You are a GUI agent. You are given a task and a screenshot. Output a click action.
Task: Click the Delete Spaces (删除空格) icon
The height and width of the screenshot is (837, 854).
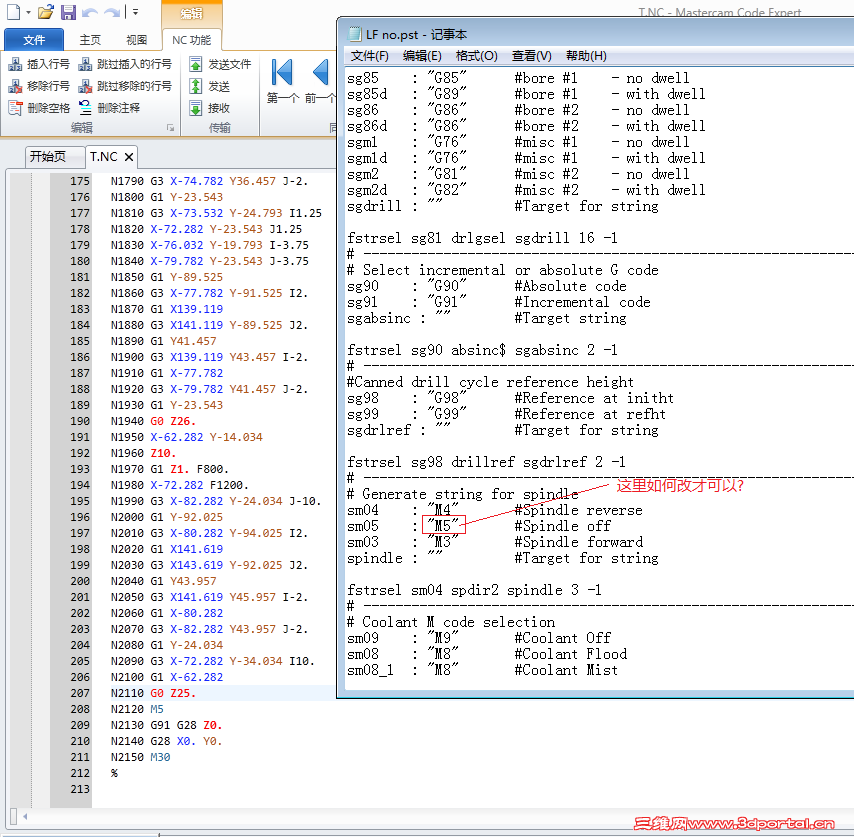16,108
